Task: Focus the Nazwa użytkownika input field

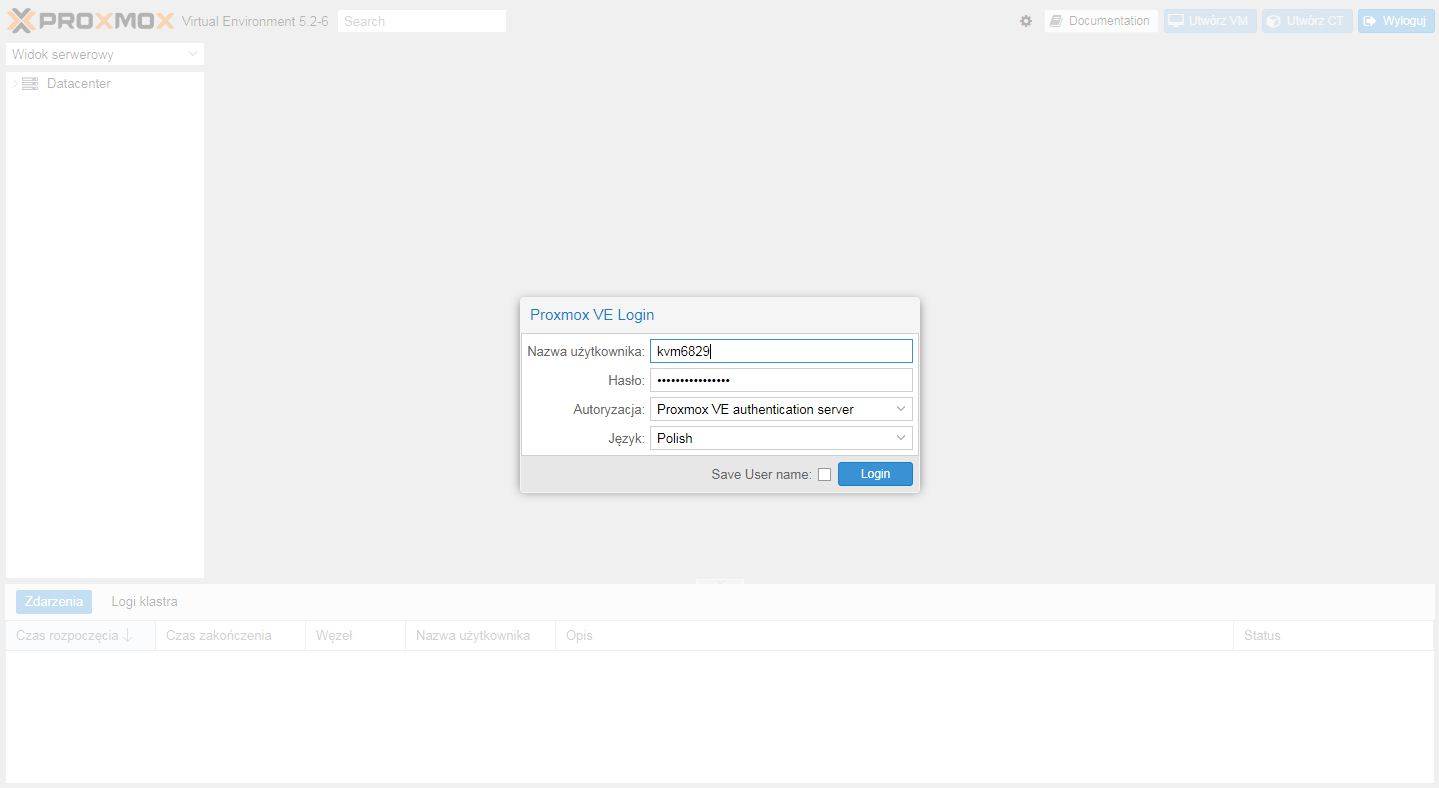Action: click(780, 351)
